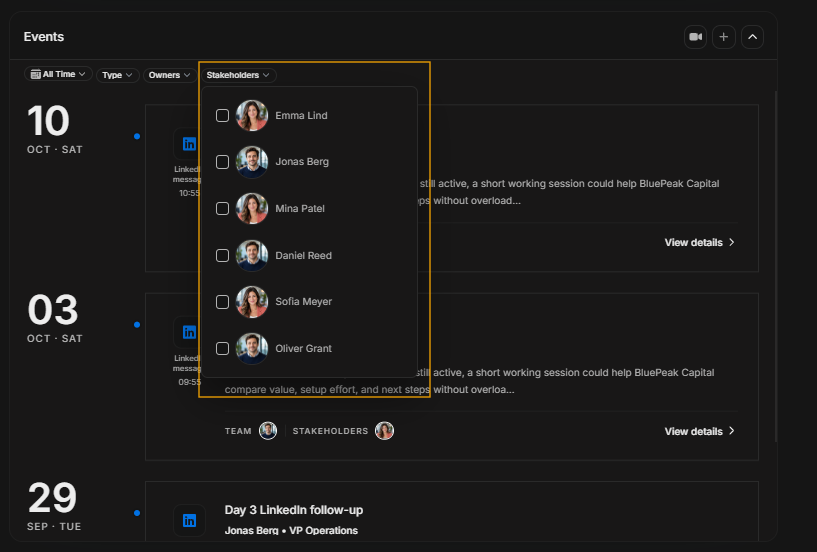Click LinkedIn icon on the 10 Oct event
Screen dimensions: 817x552
coord(189,143)
